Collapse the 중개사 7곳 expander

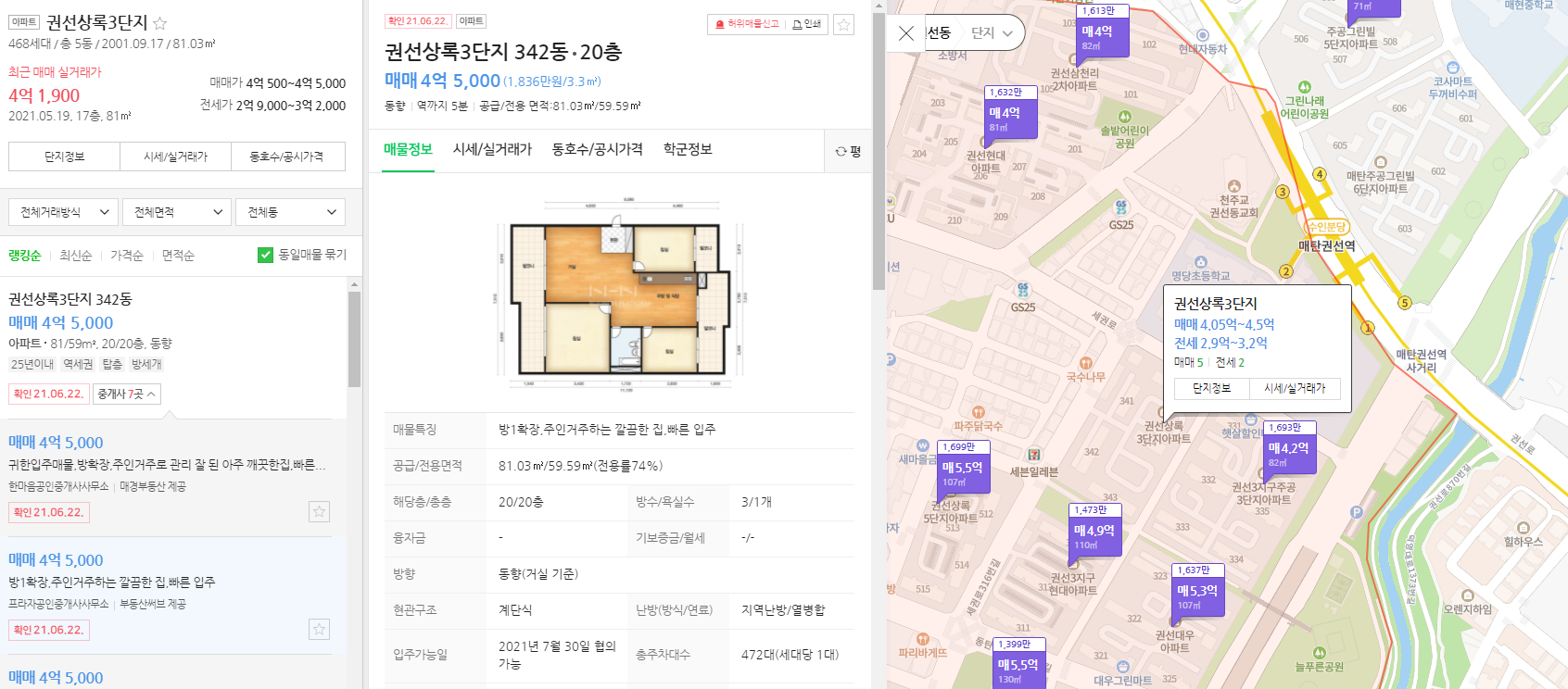[x=128, y=394]
